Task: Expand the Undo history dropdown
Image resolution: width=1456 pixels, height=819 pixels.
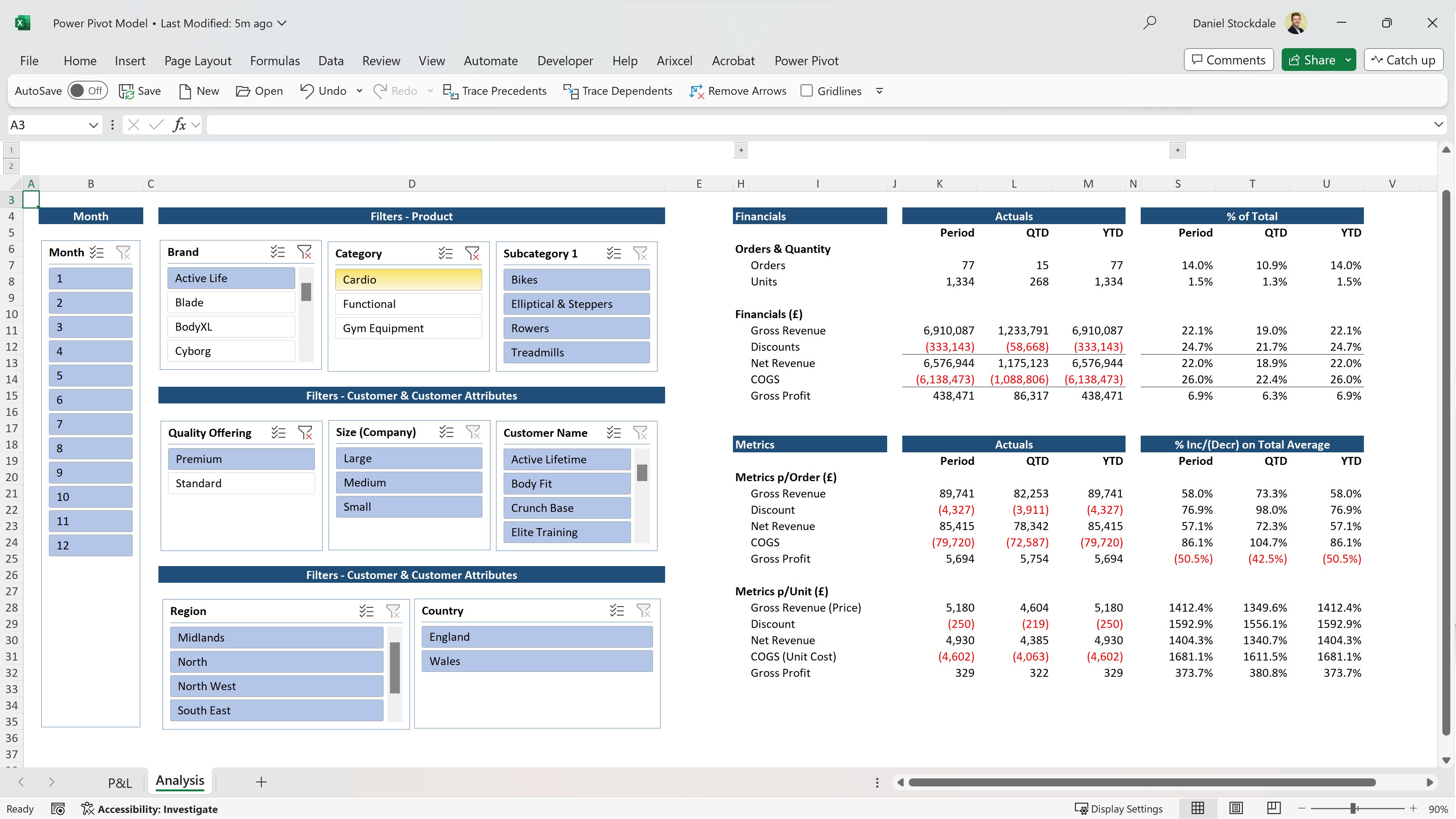Action: coord(360,91)
